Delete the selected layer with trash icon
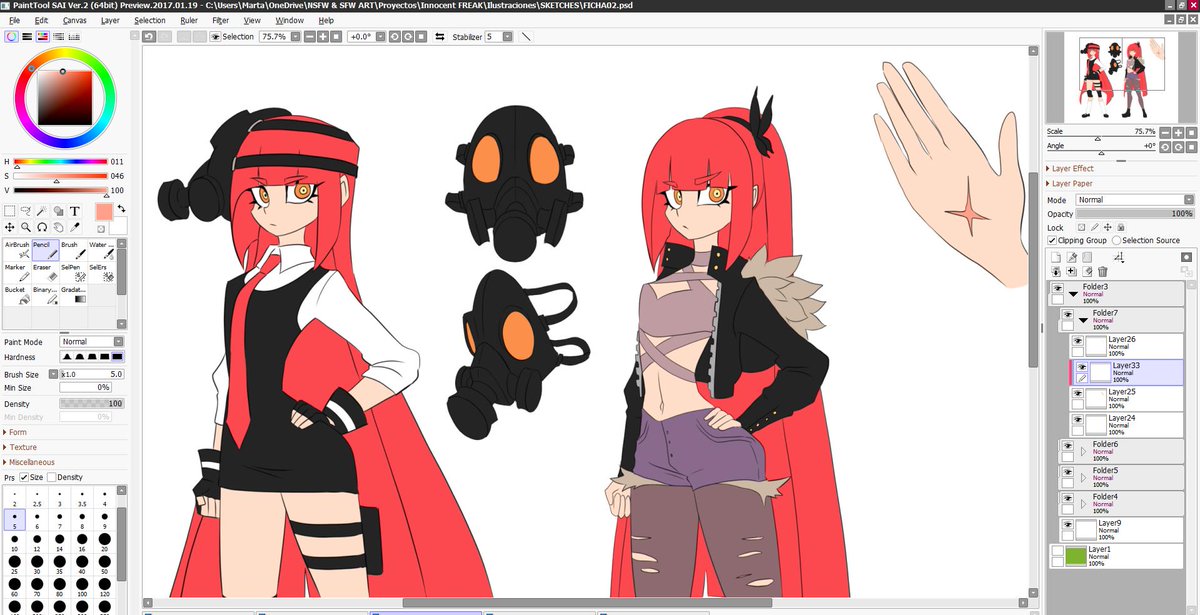Viewport: 1200px width, 615px height. [1103, 271]
